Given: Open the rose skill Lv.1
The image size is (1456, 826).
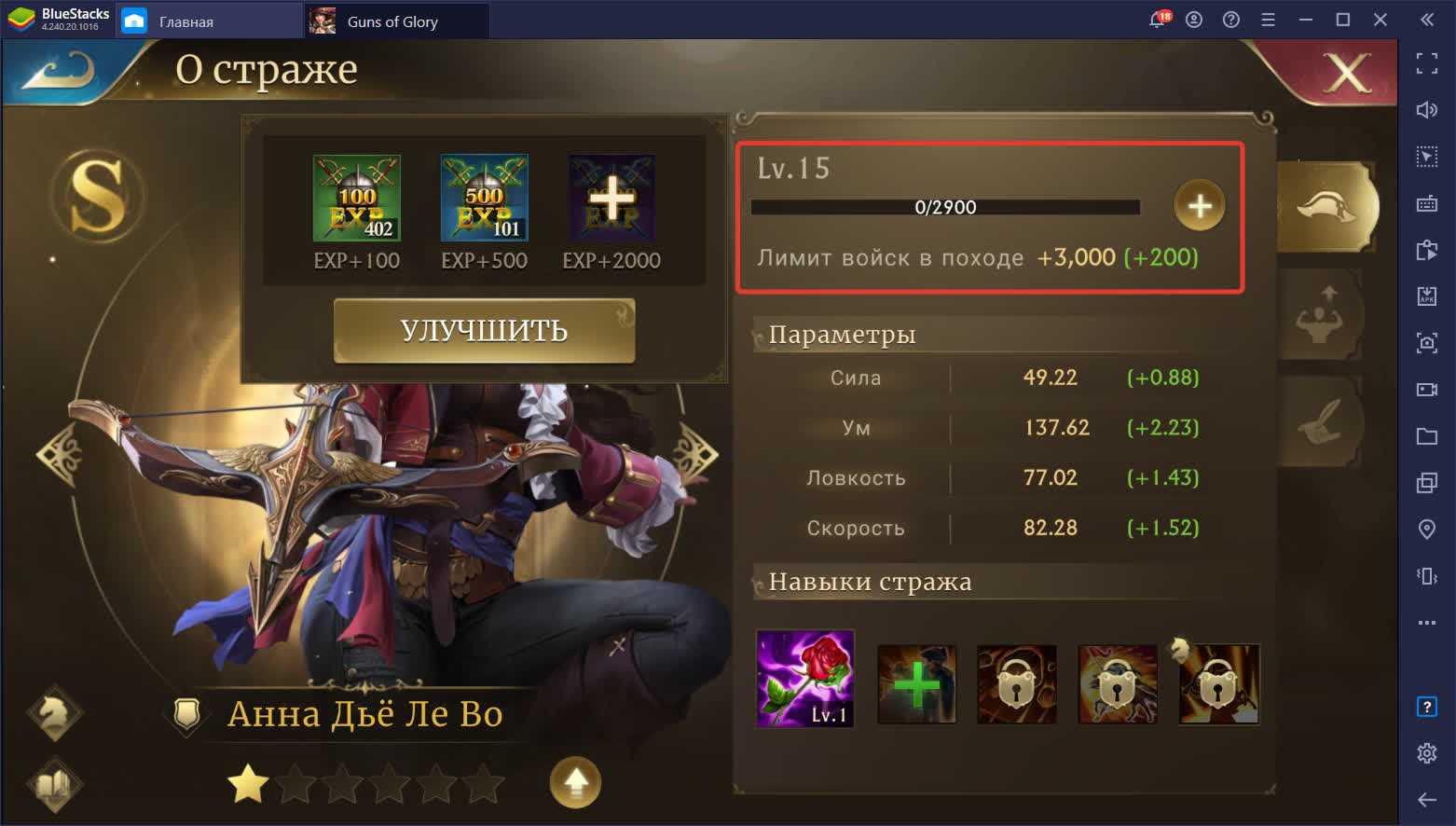Looking at the screenshot, I should [x=805, y=679].
